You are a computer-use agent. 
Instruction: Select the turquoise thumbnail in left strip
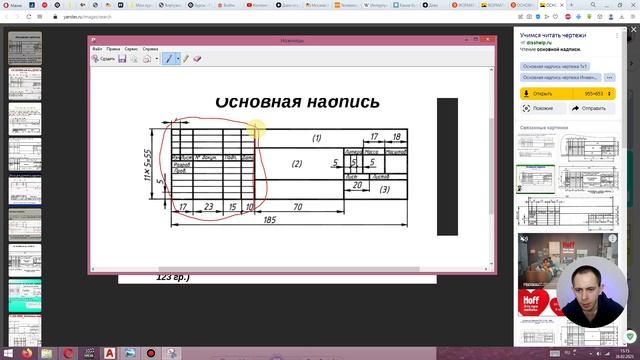(25, 296)
